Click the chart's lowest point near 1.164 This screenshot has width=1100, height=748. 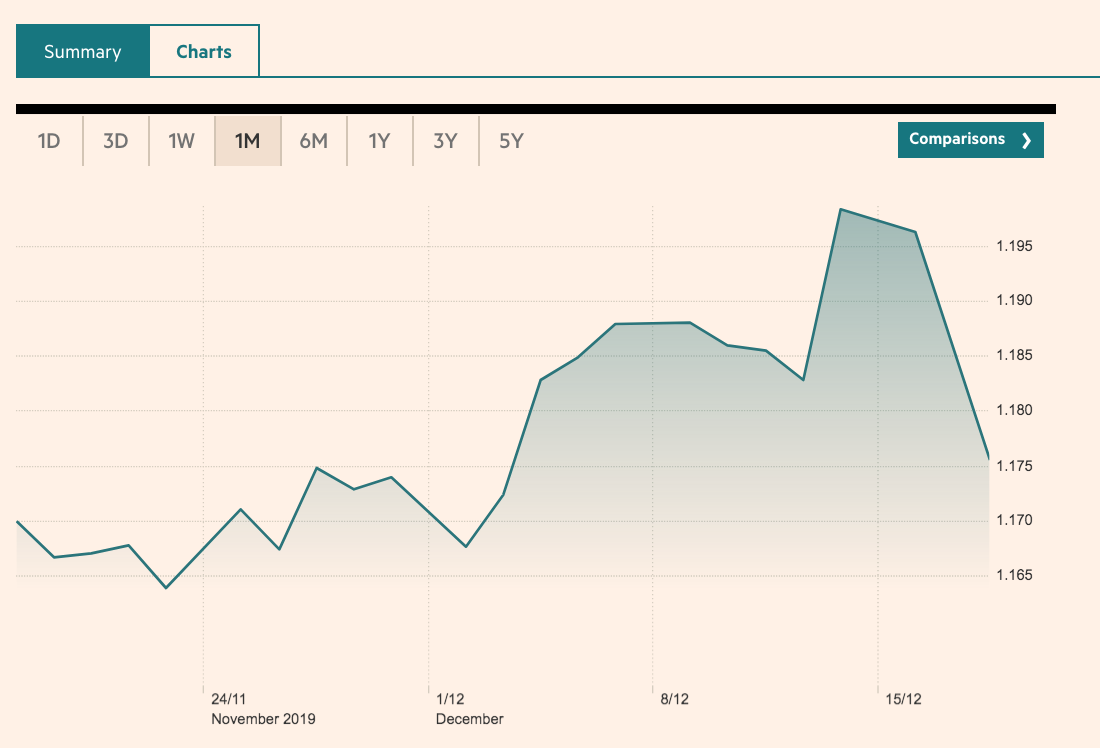coord(166,587)
